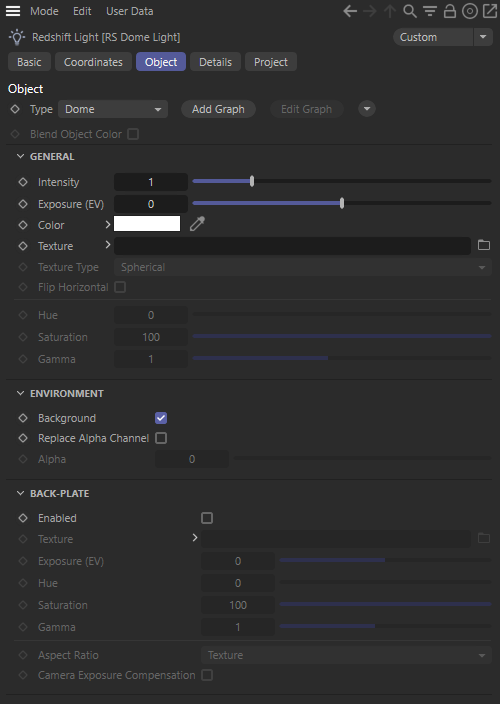
Task: Open the Type Dome dropdown
Action: click(113, 109)
